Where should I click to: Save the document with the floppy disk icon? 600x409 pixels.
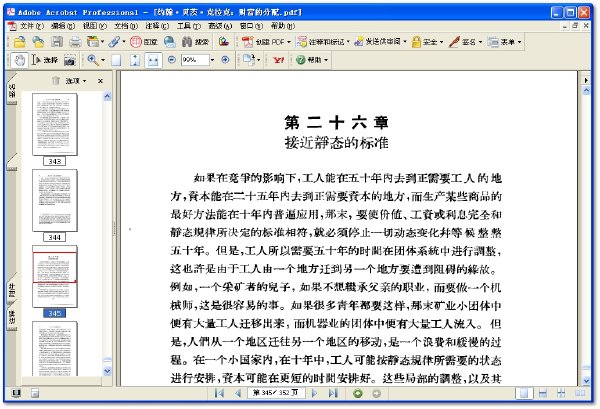click(57, 41)
